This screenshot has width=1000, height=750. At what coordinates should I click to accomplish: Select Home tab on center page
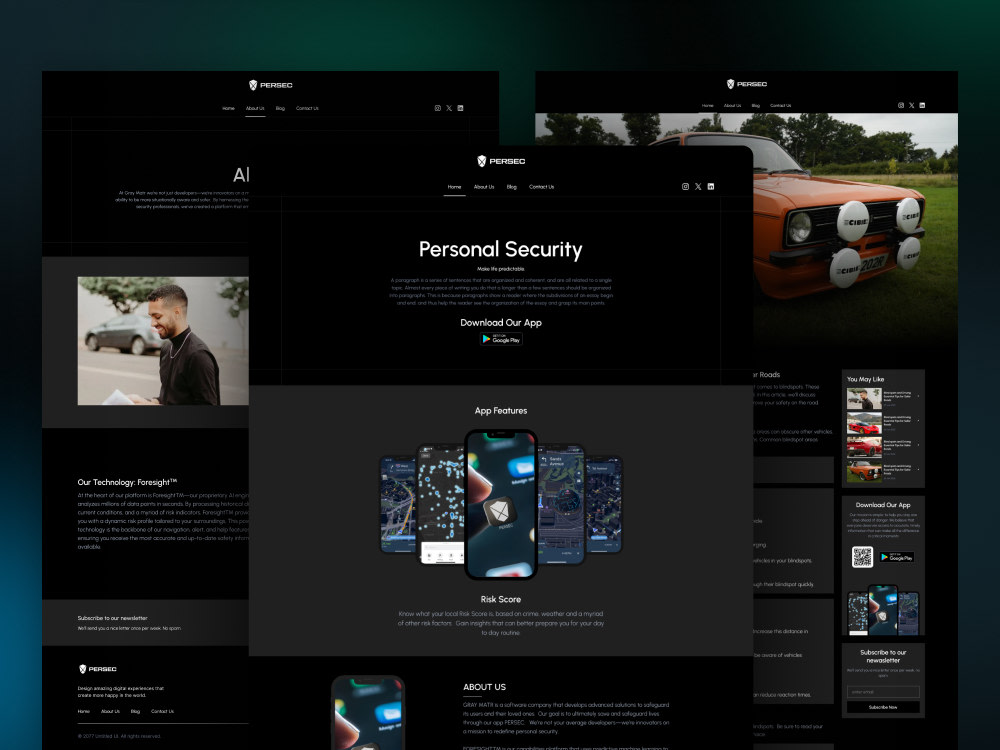(x=454, y=188)
